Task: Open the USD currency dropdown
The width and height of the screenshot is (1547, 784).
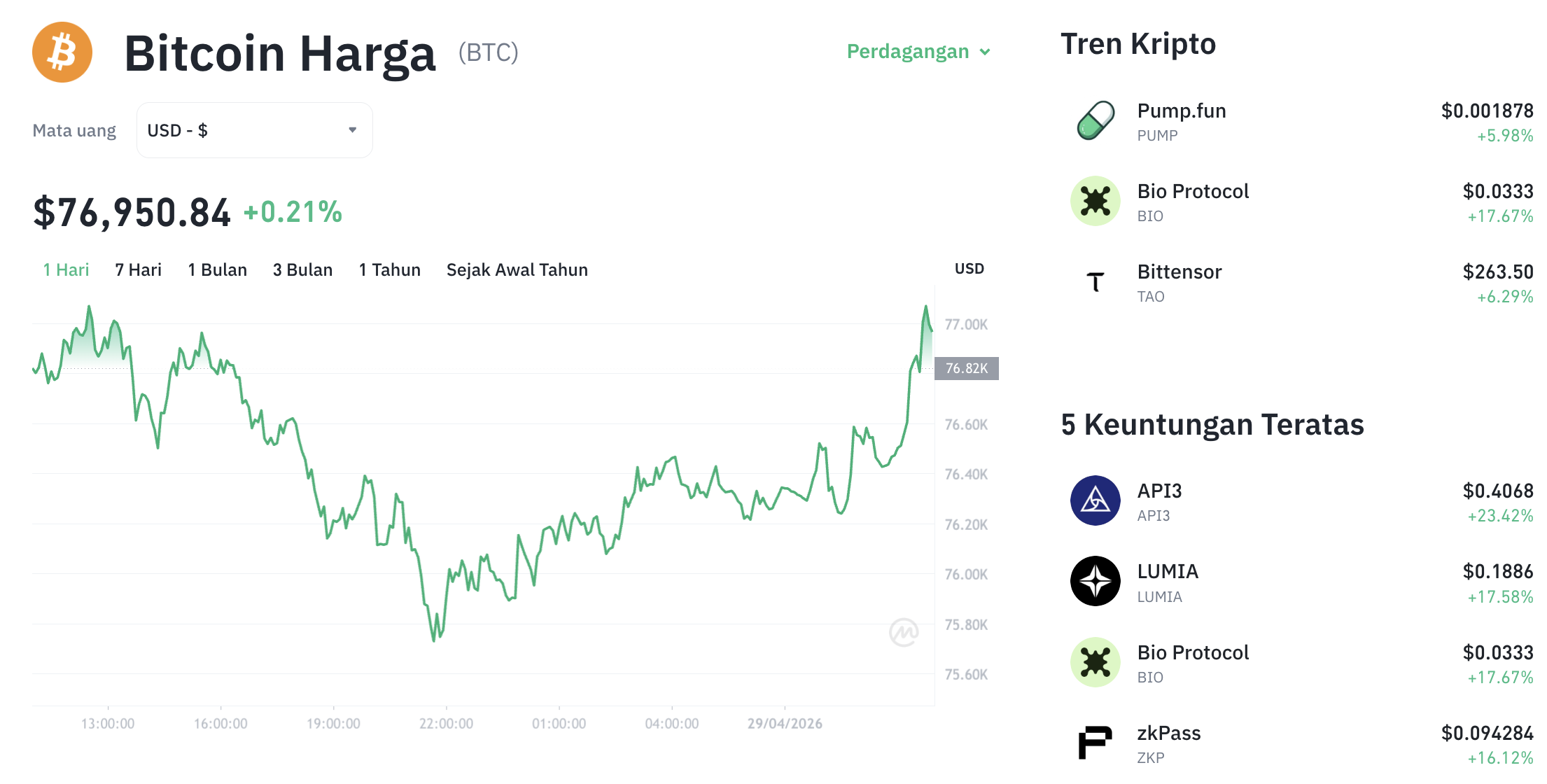Action: (254, 129)
